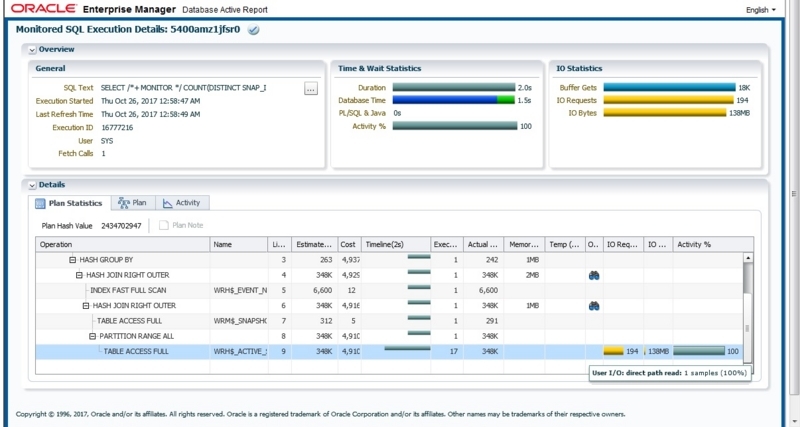Screen dimensions: 800x427
Task: Open the English language dropdown
Action: click(761, 10)
